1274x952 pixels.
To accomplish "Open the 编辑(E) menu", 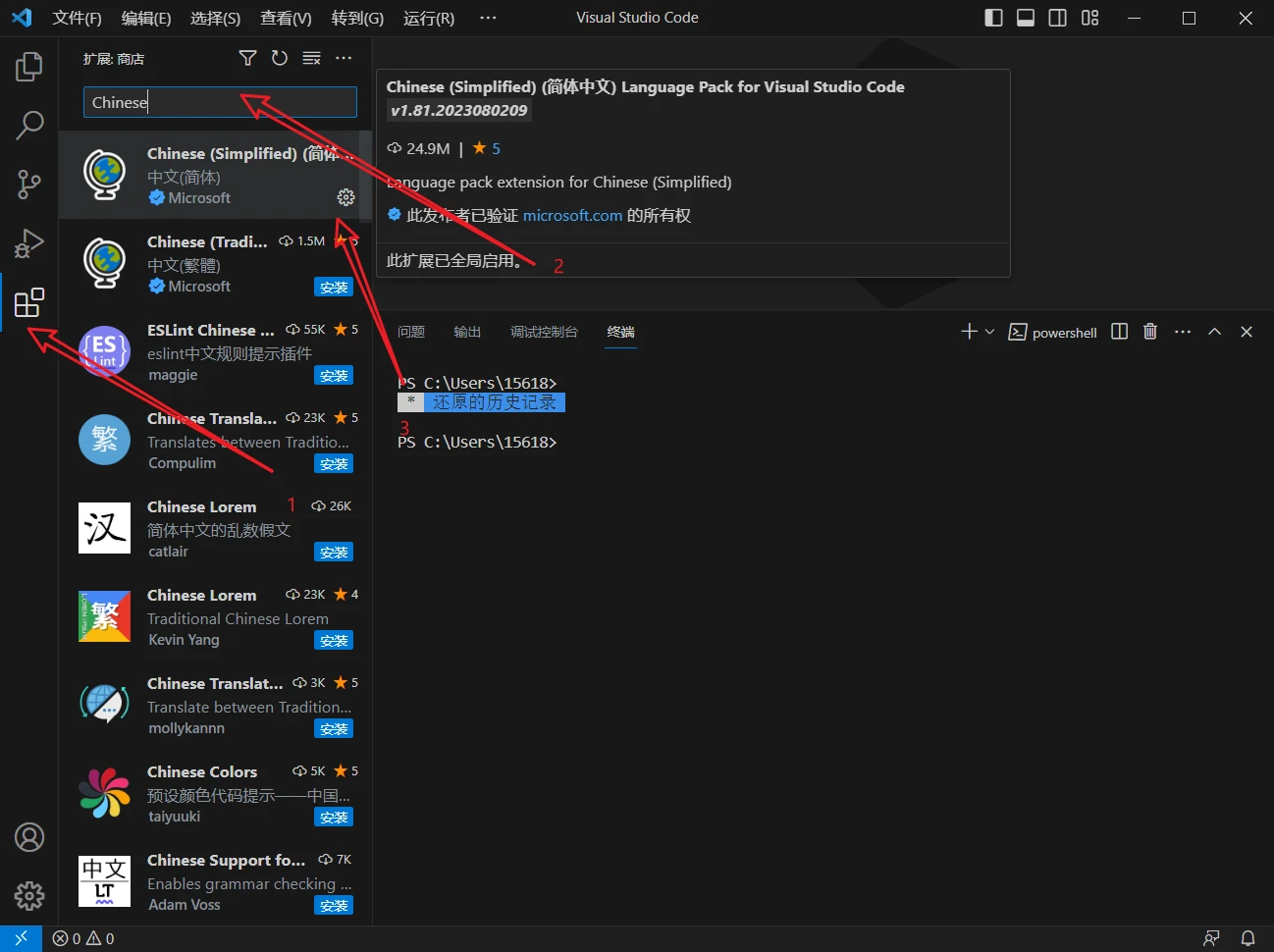I will coord(146,18).
